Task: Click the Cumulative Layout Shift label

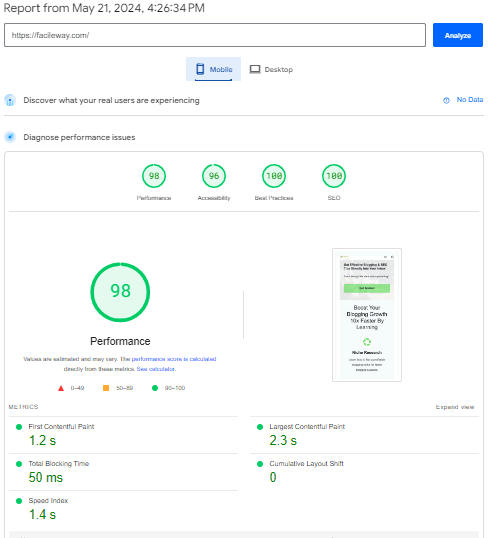Action: tap(306, 464)
